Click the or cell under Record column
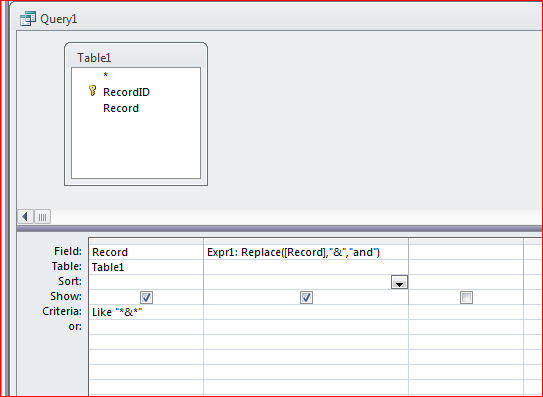Image resolution: width=543 pixels, height=397 pixels. click(x=146, y=327)
